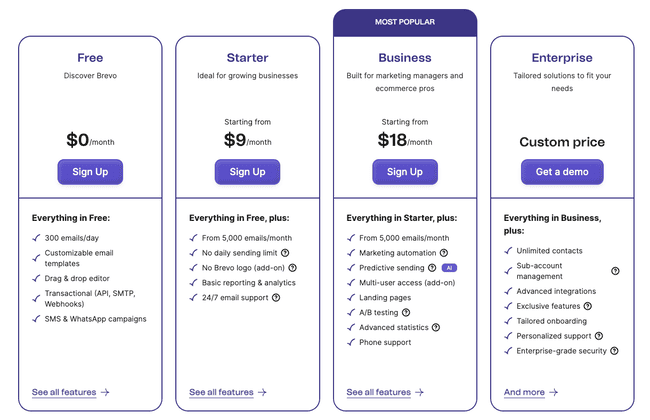Click the AI badge next to Predictive sending
Screen dimensions: 650x420
pos(449,268)
